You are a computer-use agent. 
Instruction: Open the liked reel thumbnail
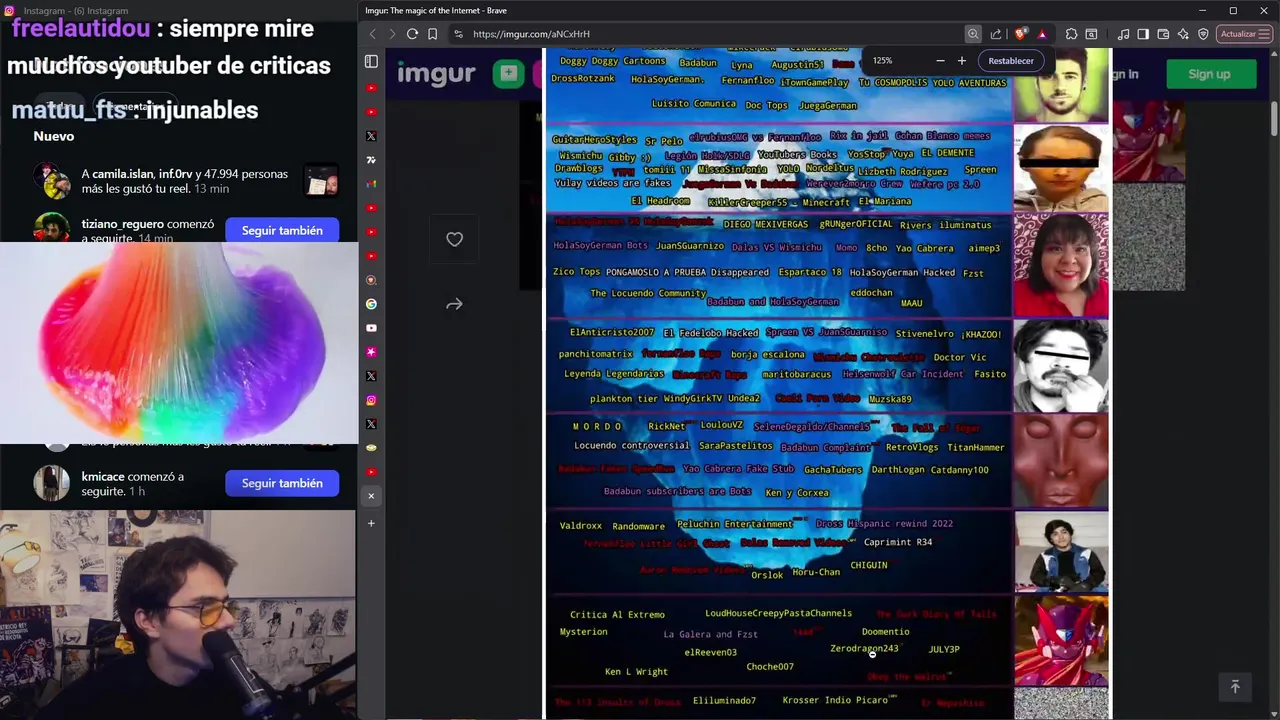tap(321, 181)
